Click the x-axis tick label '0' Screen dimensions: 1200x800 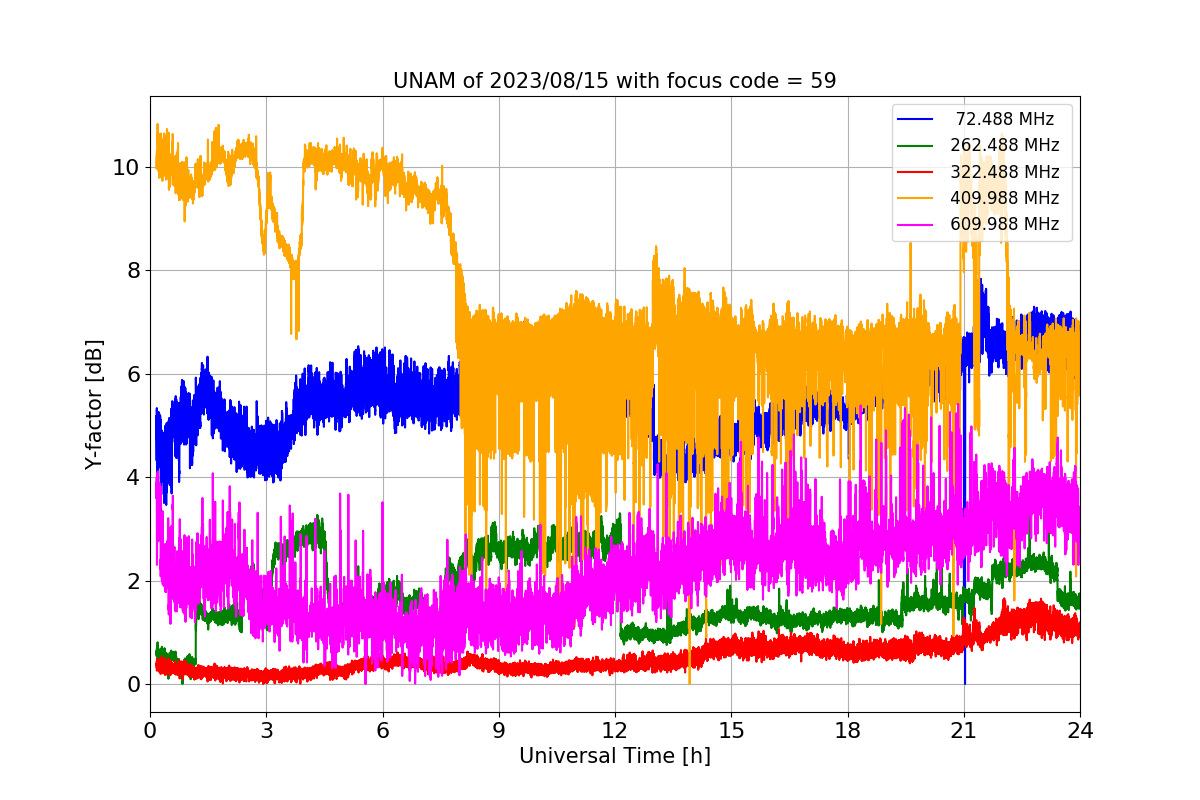(150, 731)
